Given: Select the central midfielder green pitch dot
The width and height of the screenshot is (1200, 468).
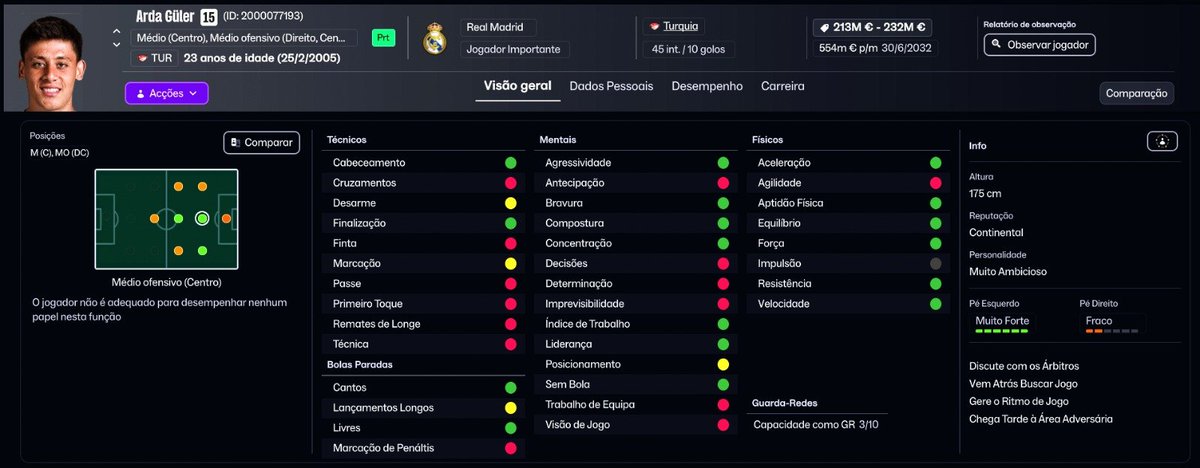Looking at the screenshot, I should pyautogui.click(x=178, y=218).
